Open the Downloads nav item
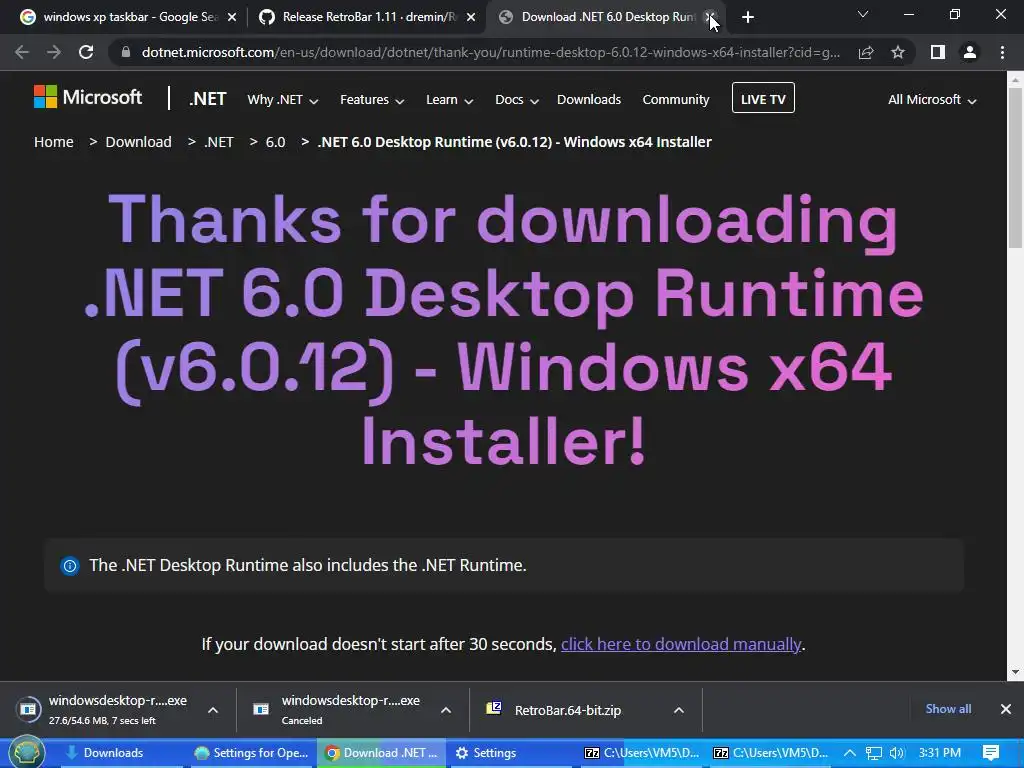 (589, 100)
